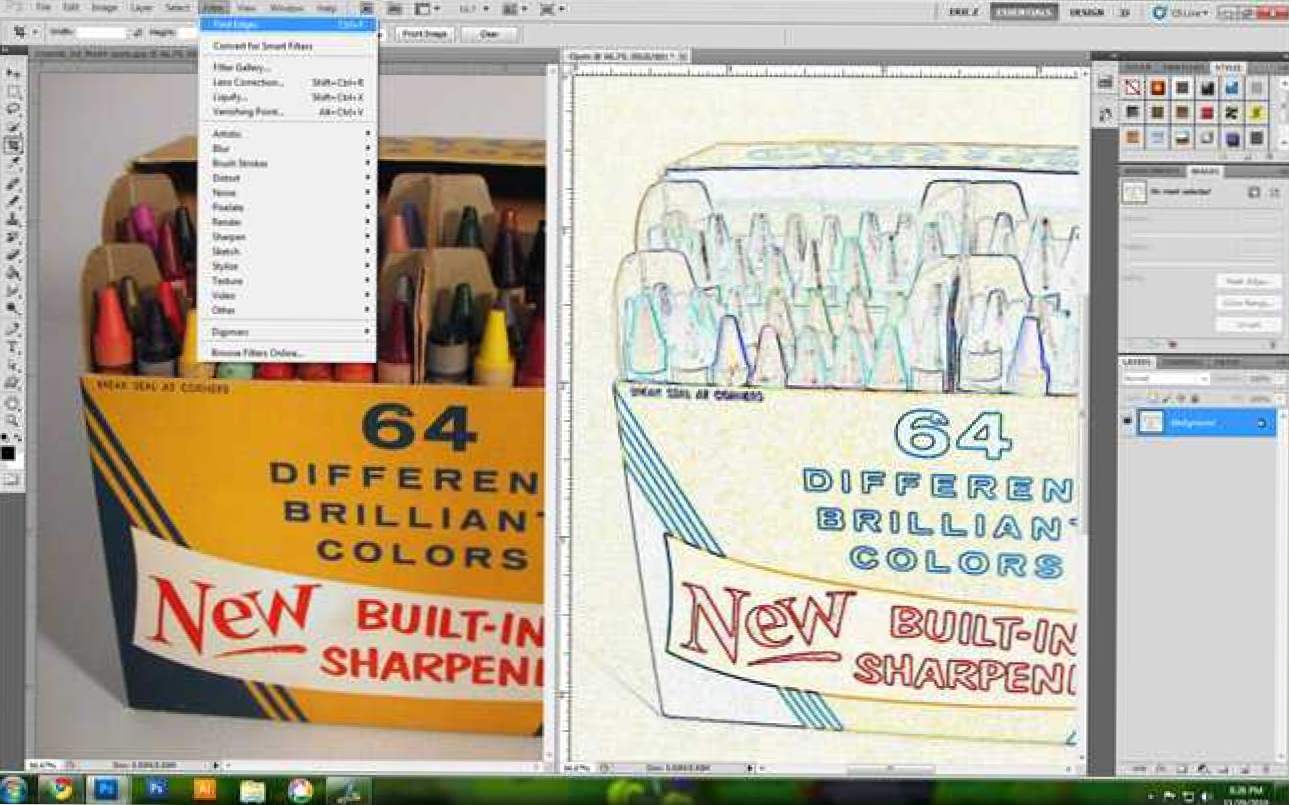Select the Path Selection tool

[x=13, y=364]
